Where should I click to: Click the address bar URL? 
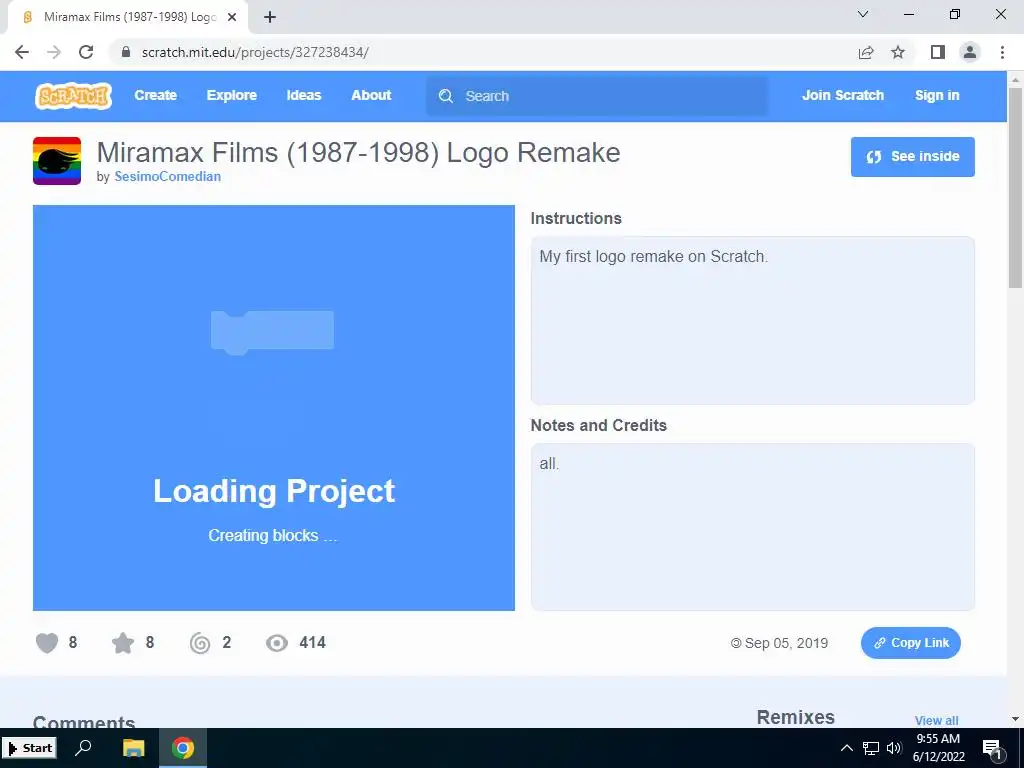coord(255,52)
